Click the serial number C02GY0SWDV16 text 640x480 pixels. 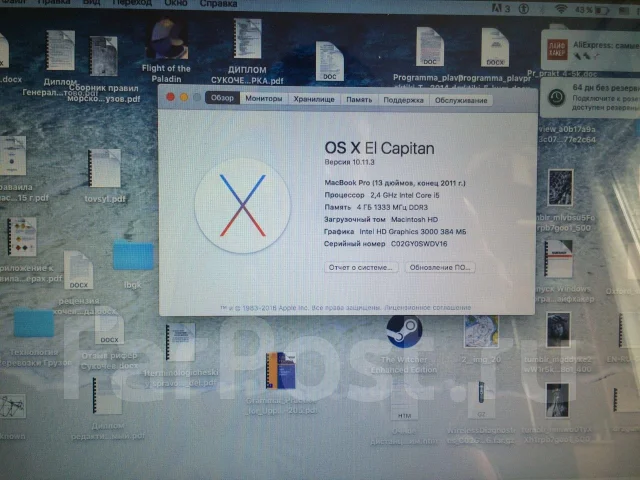419,244
